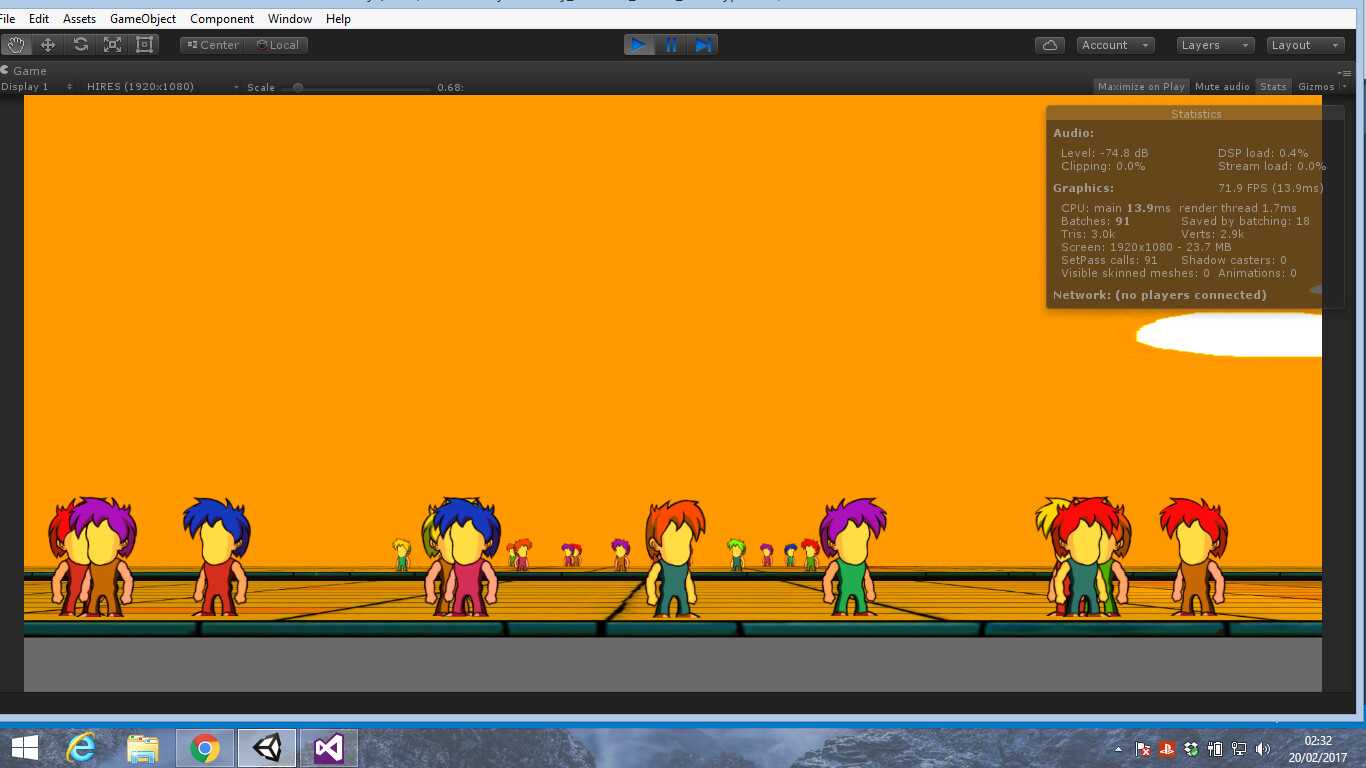Toggle Local handle rotation
The height and width of the screenshot is (768, 1366).
[x=277, y=45]
